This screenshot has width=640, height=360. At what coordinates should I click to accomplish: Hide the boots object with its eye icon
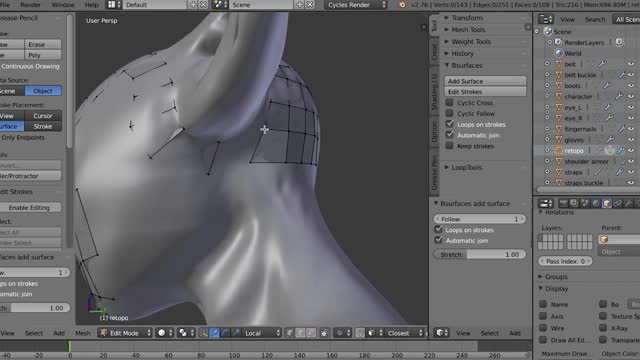pyautogui.click(x=631, y=86)
